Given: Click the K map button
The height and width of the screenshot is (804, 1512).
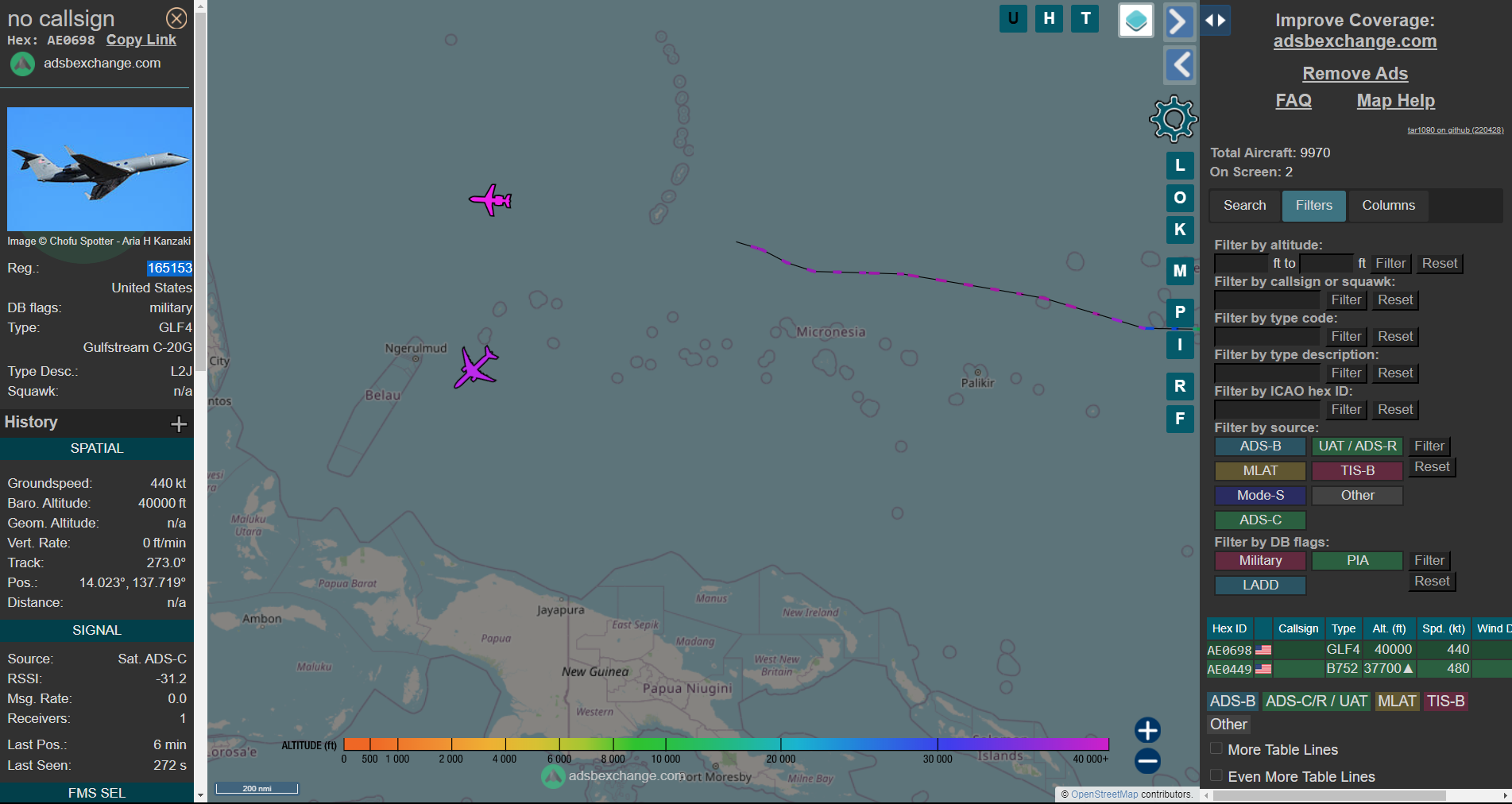Looking at the screenshot, I should [1180, 230].
